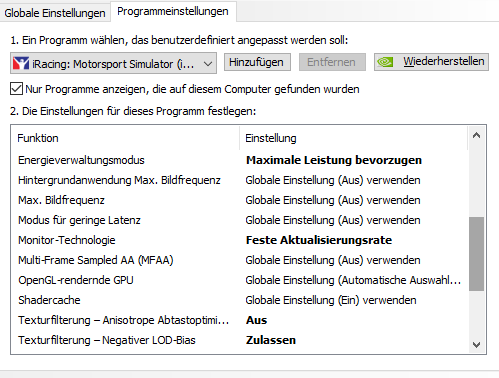Click the iRacing logo icon in program dropdown
The width and height of the screenshot is (499, 378).
point(21,63)
